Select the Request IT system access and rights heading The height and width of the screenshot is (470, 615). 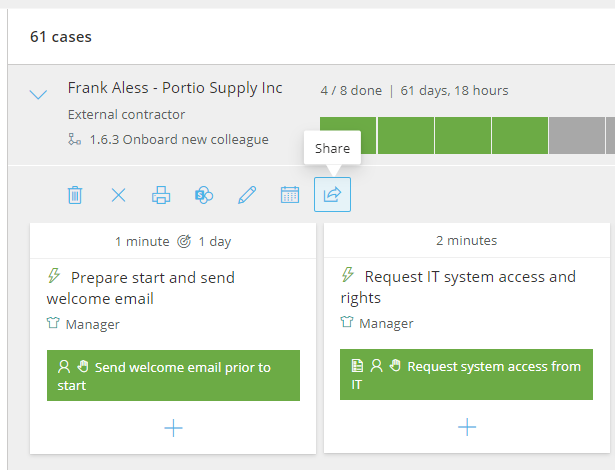[x=460, y=287]
